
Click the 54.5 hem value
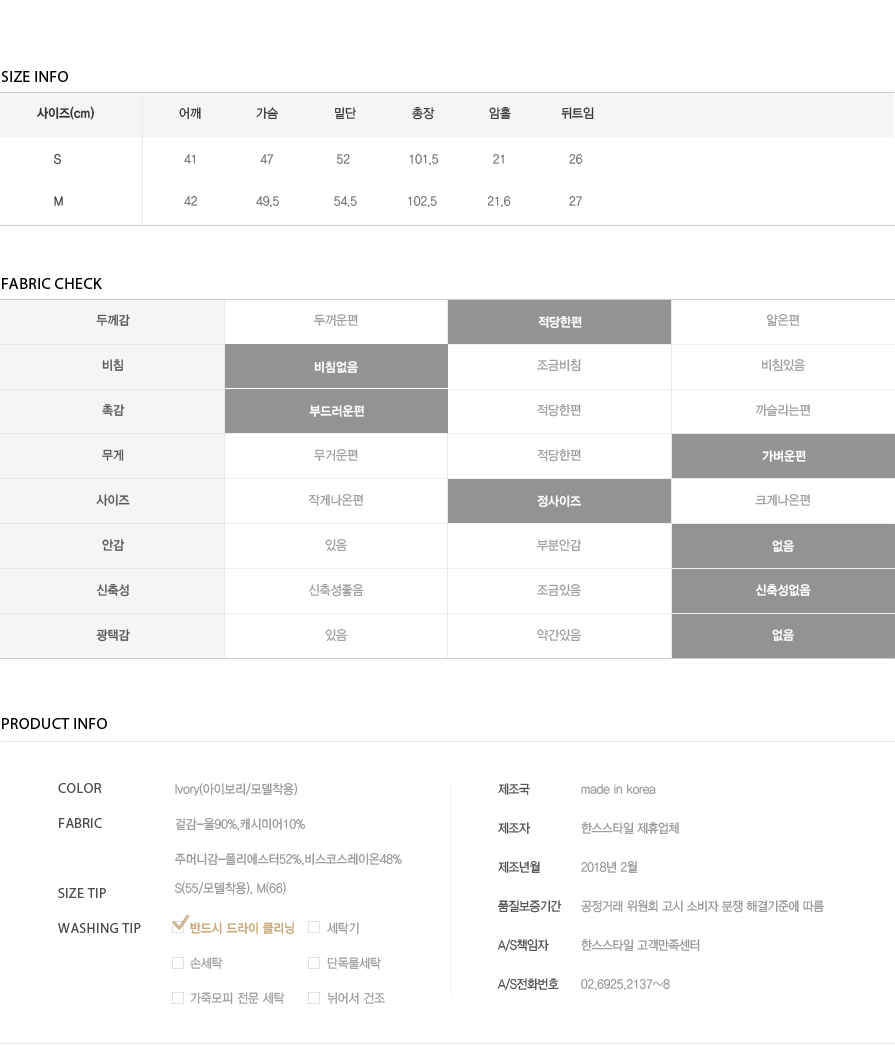click(x=345, y=201)
